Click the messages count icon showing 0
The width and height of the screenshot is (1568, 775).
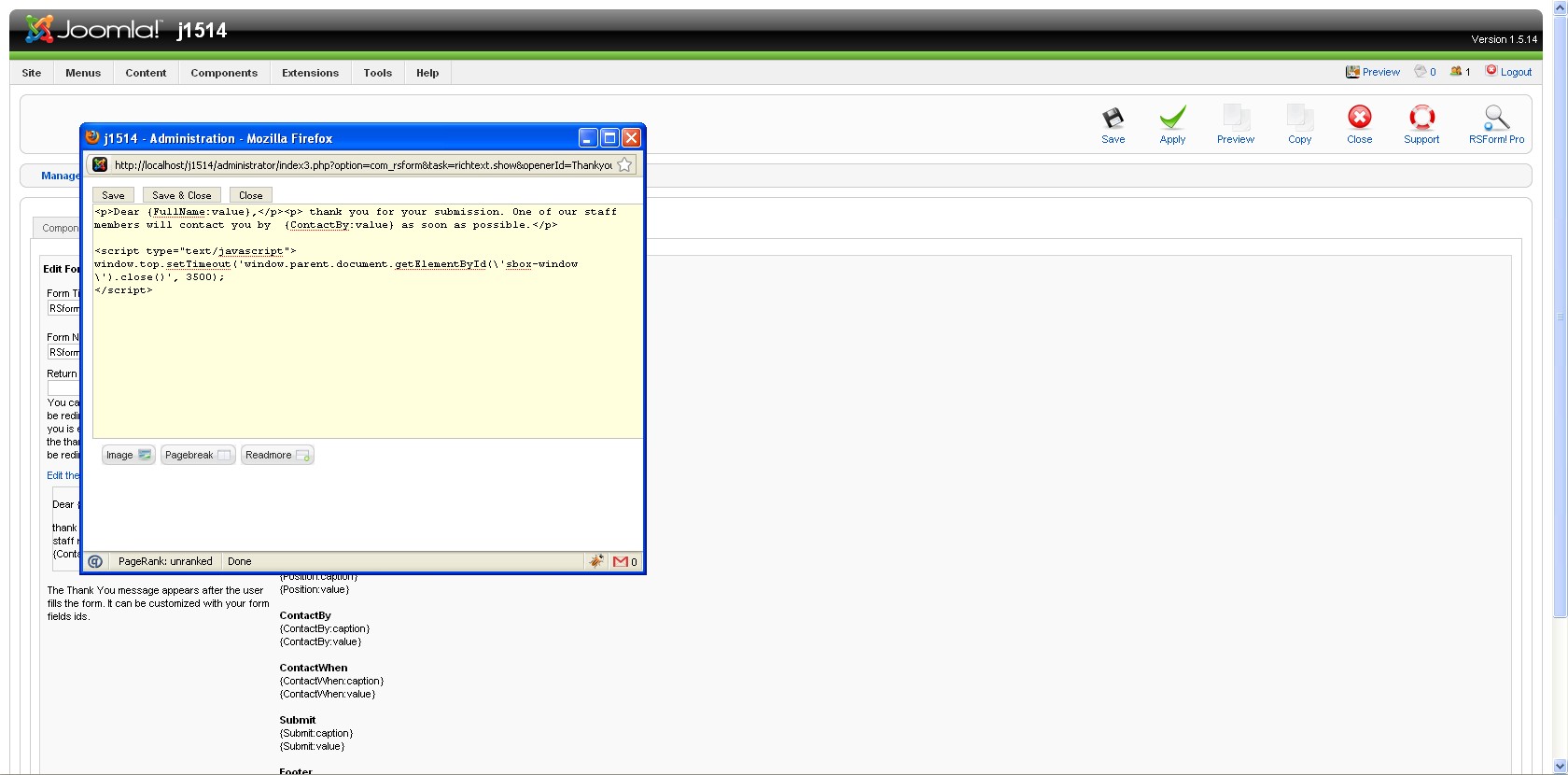[1425, 72]
